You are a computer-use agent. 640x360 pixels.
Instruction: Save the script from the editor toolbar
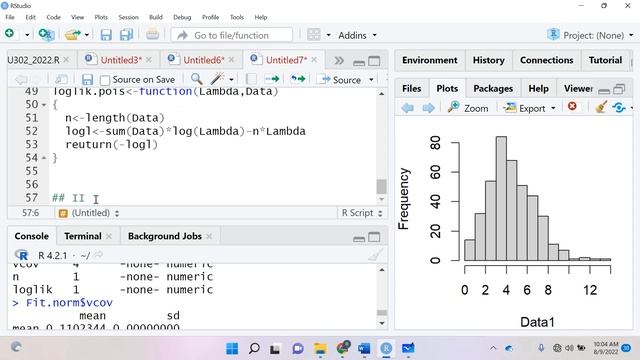coord(87,79)
